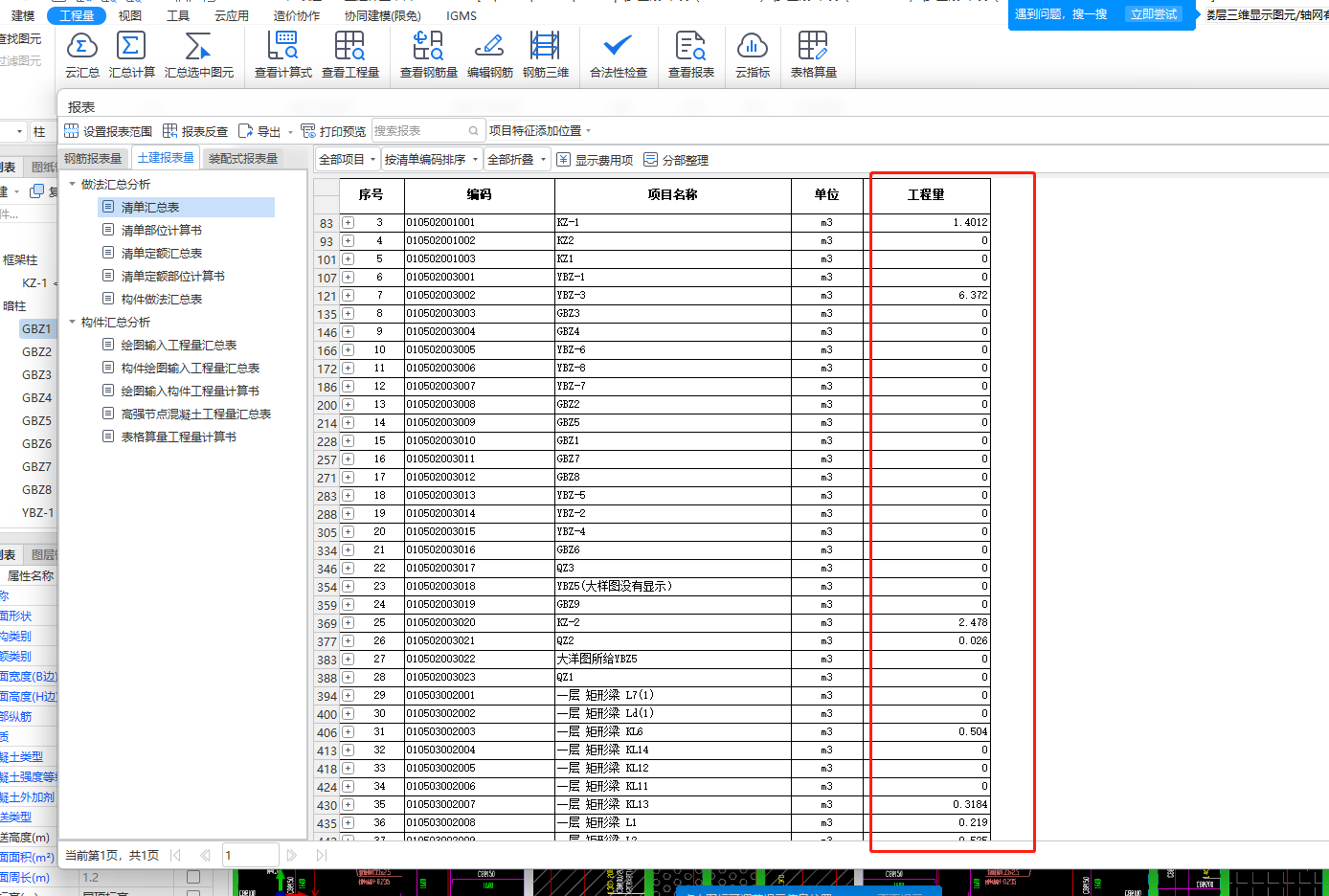Open 构件做法汇总表 report
The image size is (1329, 896).
tap(161, 300)
